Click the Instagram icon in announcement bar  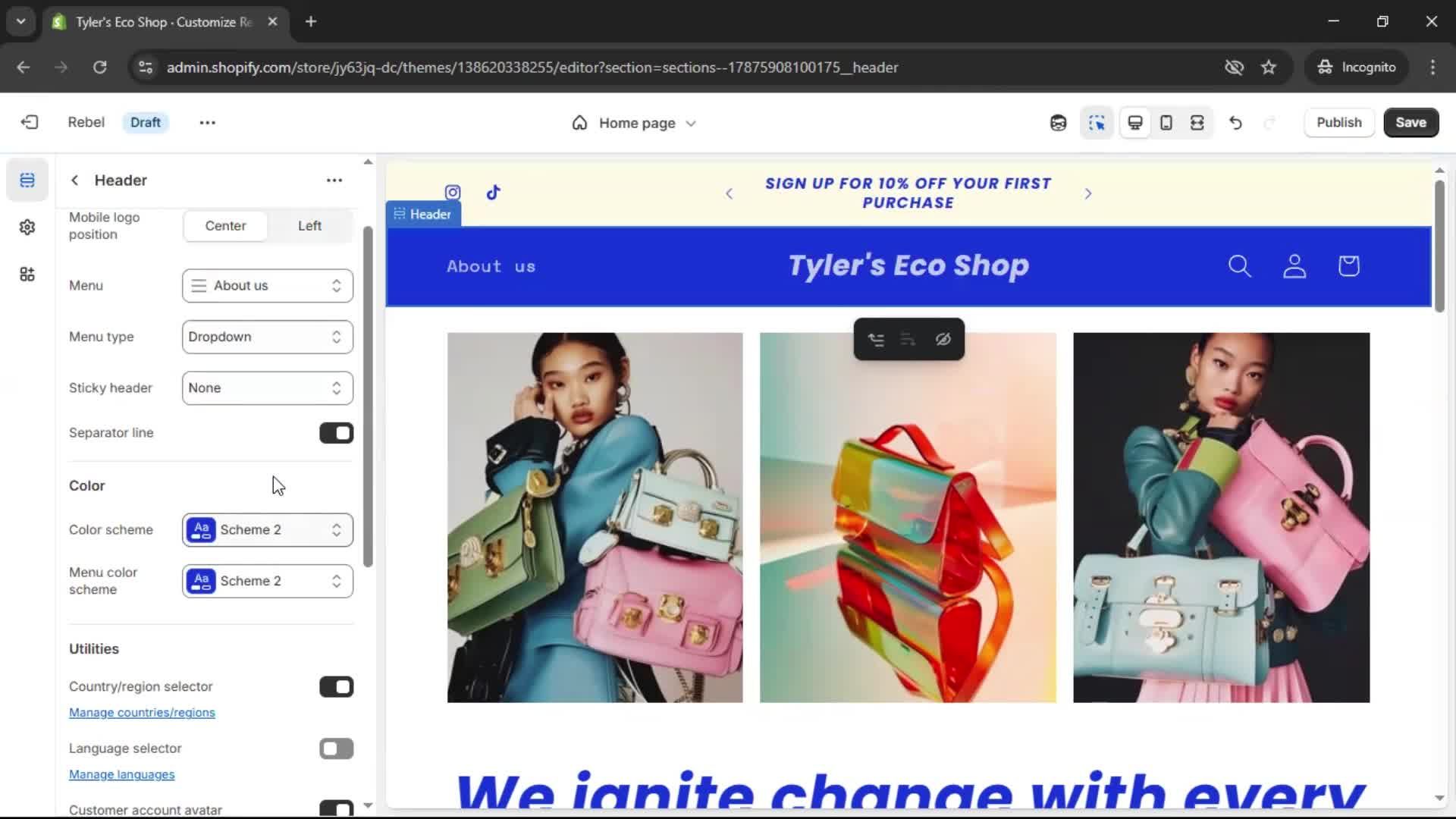(x=453, y=193)
